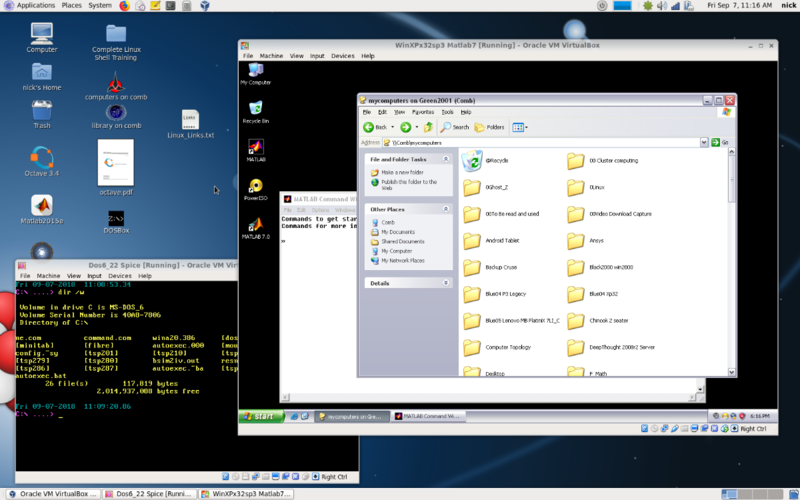This screenshot has height=500, width=800.
Task: Toggle the Folders pane button in Explorer
Action: [x=490, y=127]
